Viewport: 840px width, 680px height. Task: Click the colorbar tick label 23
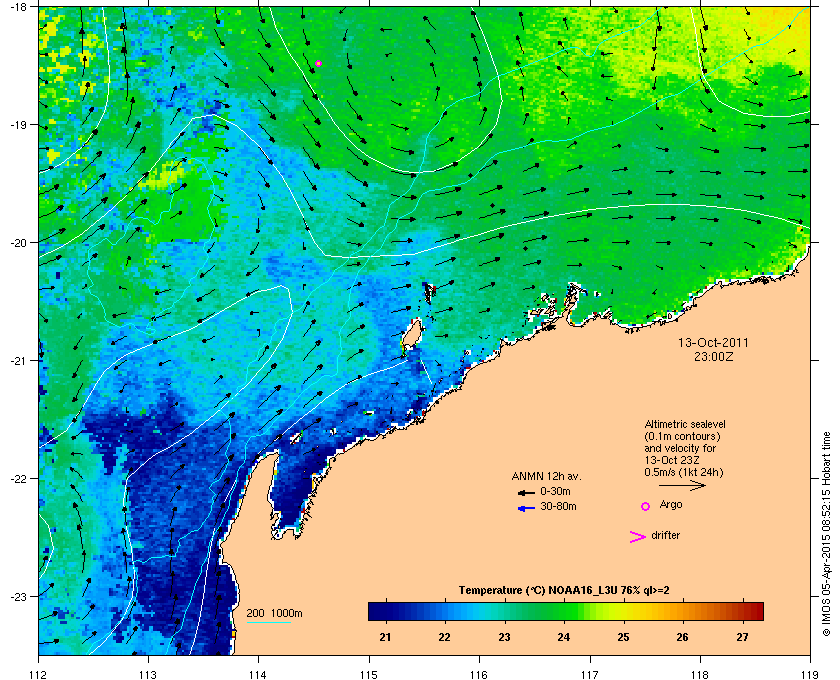point(504,638)
